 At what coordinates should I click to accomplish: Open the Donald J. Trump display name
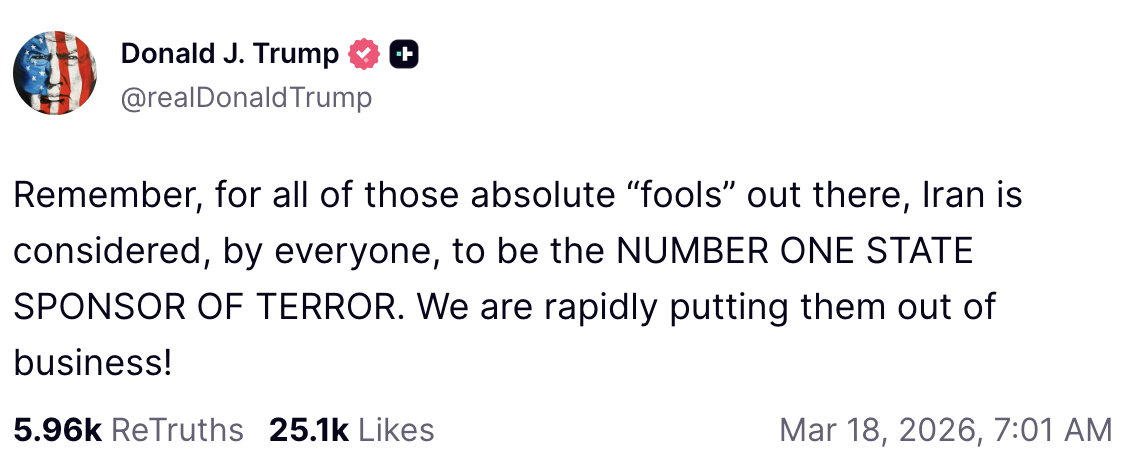point(230,55)
